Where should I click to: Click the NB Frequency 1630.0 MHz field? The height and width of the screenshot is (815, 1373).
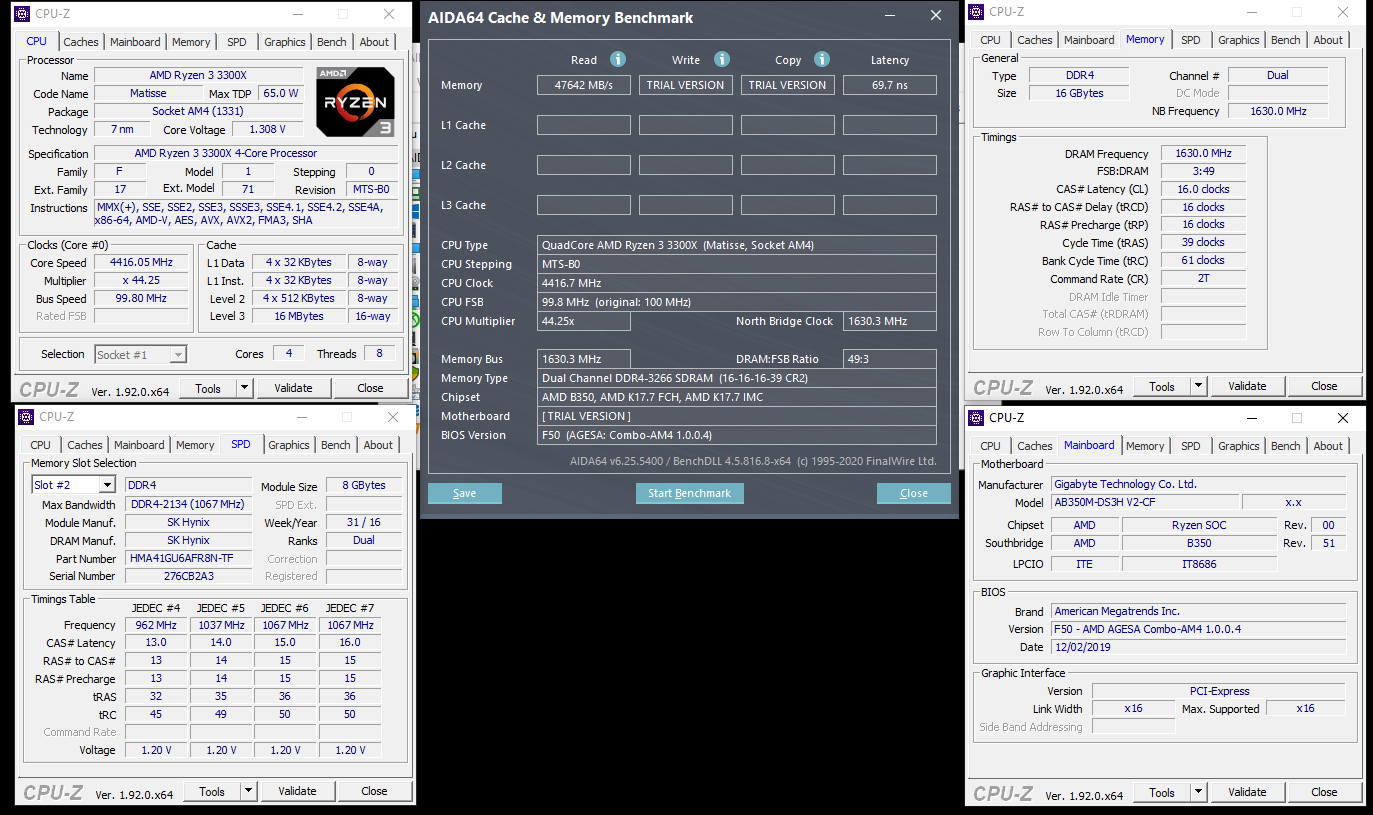(1278, 111)
